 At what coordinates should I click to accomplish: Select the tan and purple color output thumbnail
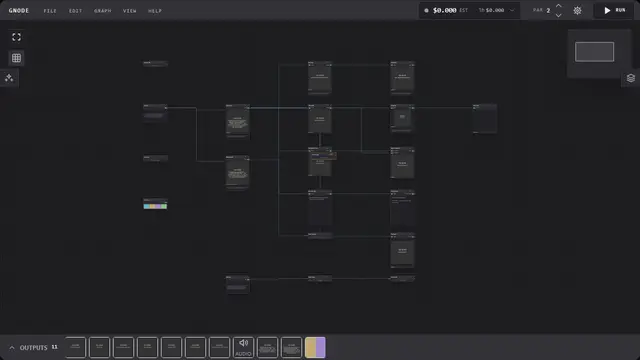click(x=315, y=347)
